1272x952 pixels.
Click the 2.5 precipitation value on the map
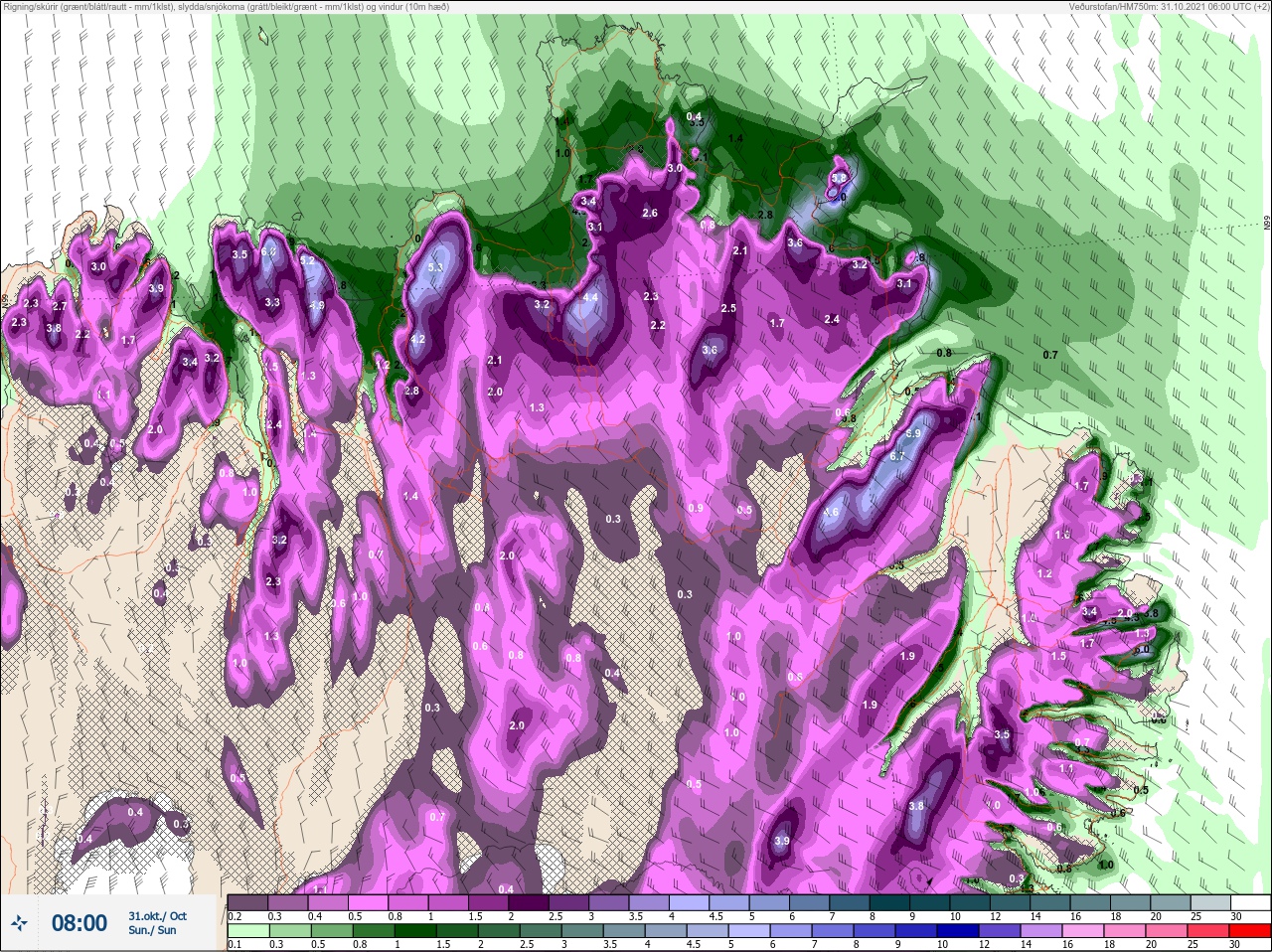(728, 308)
